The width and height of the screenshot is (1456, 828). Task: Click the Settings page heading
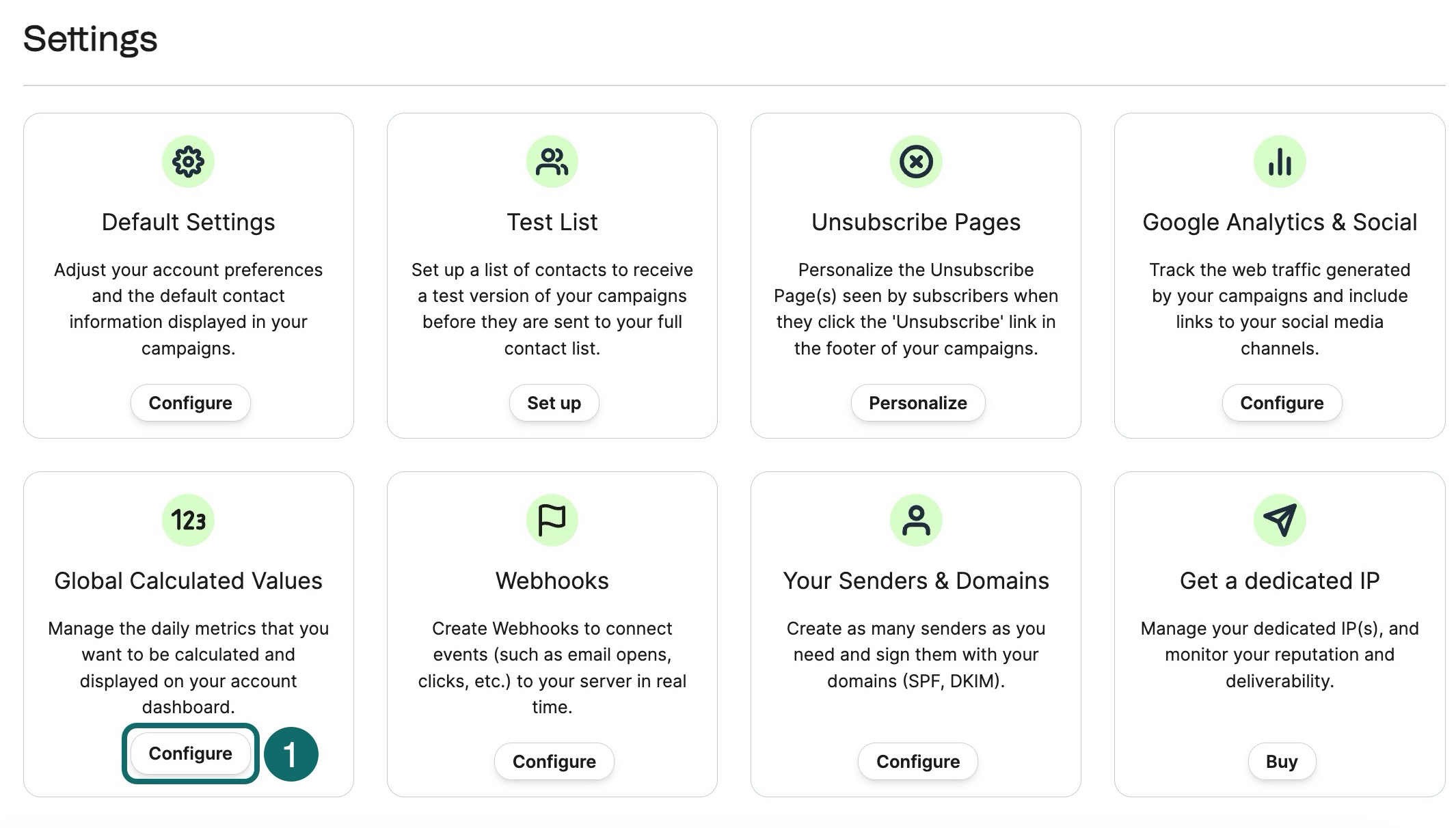(x=90, y=39)
